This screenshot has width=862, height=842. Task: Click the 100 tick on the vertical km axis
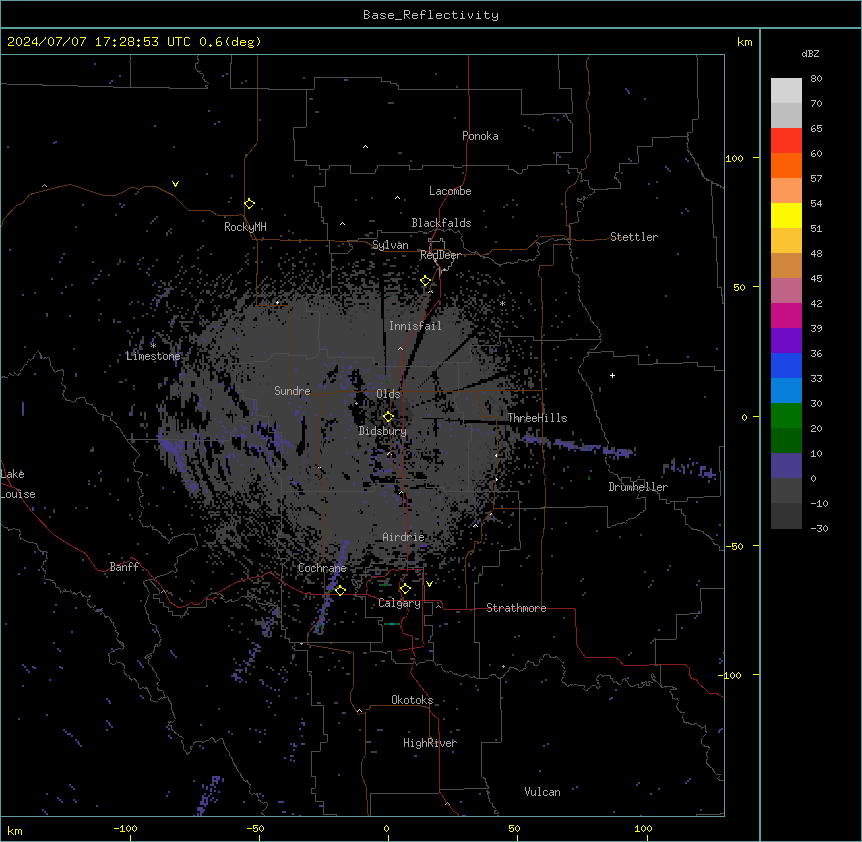(x=734, y=158)
